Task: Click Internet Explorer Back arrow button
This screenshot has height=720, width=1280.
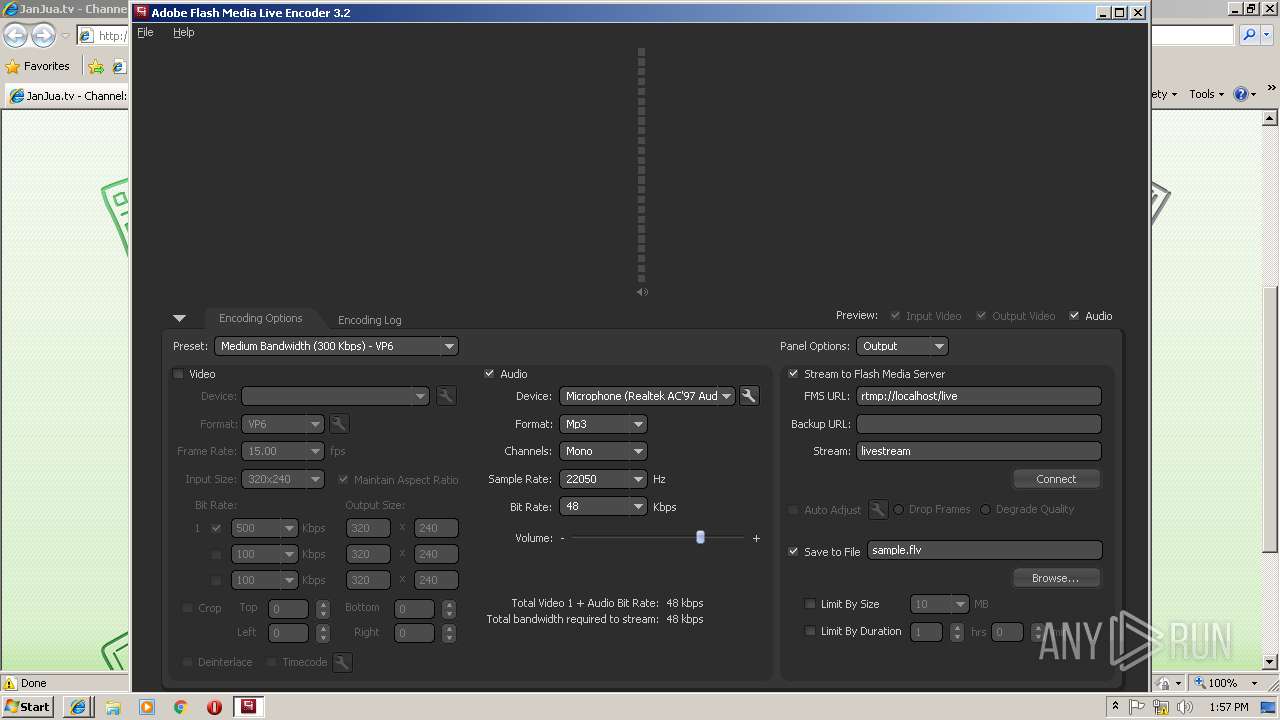Action: click(16, 36)
